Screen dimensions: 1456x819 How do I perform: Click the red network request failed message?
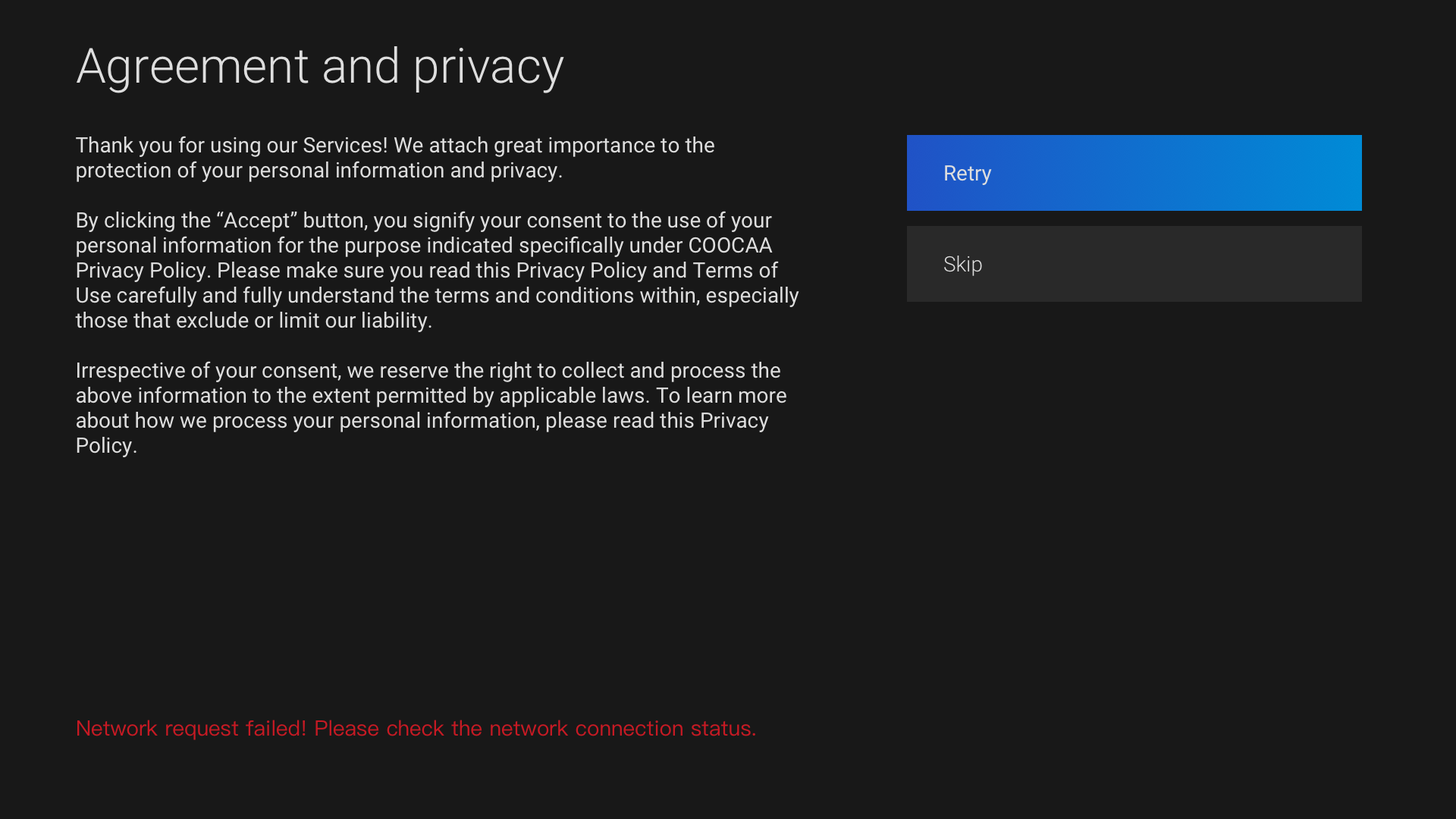tap(416, 728)
